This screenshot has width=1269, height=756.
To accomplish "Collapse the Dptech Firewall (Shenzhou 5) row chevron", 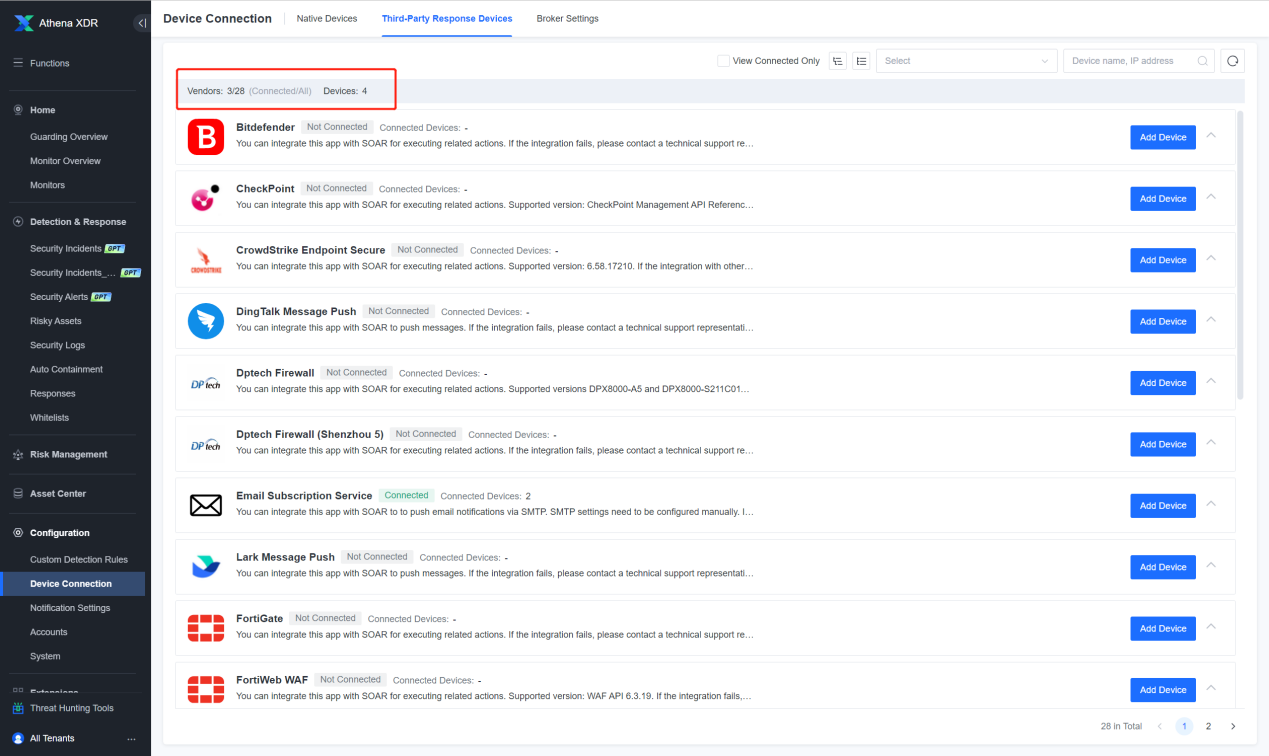I will click(x=1211, y=442).
